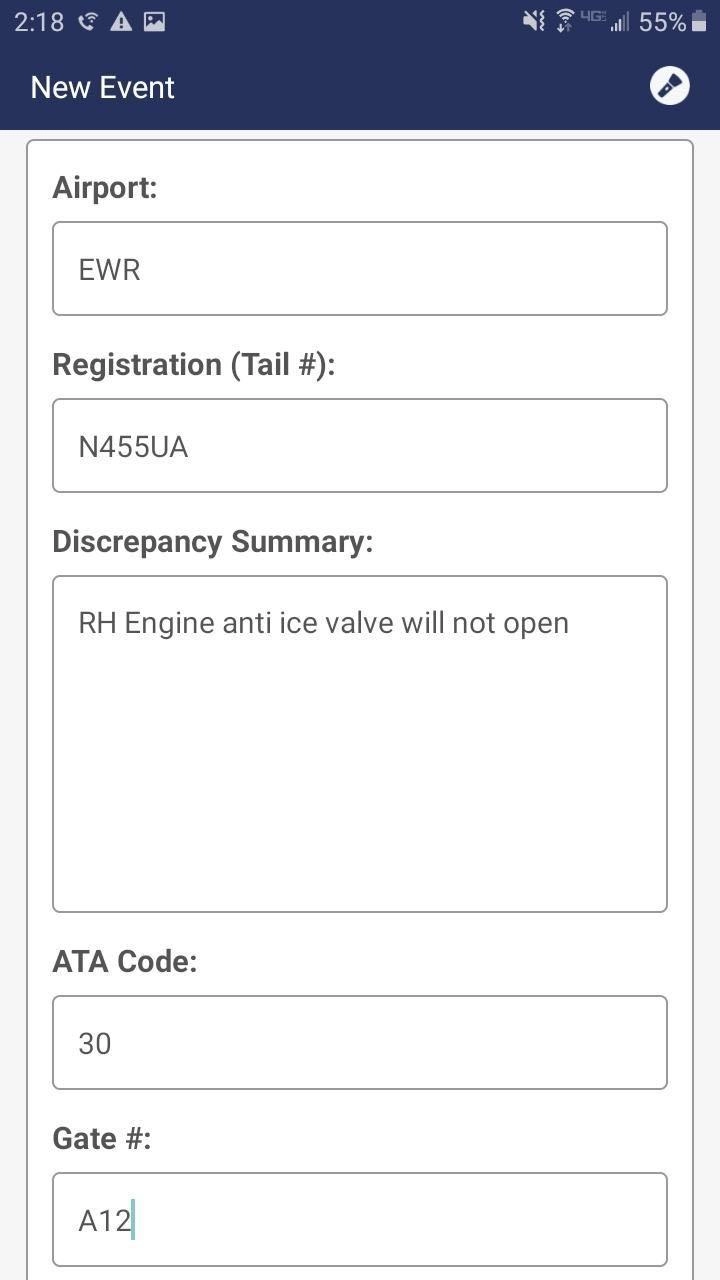Focus the Airport field containing EWR

pyautogui.click(x=360, y=269)
